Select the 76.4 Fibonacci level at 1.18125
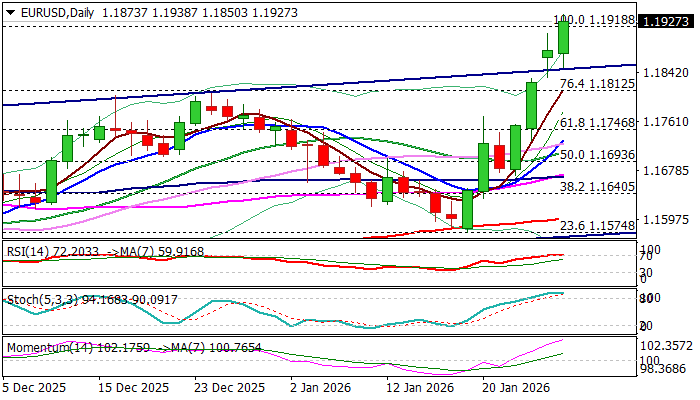 point(598,84)
